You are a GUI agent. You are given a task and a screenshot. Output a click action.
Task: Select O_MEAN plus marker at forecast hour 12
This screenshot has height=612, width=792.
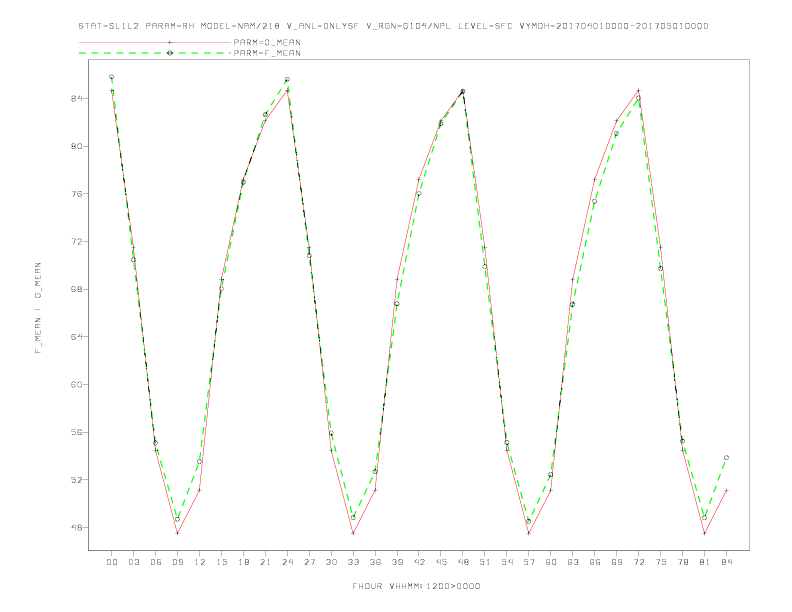click(200, 490)
